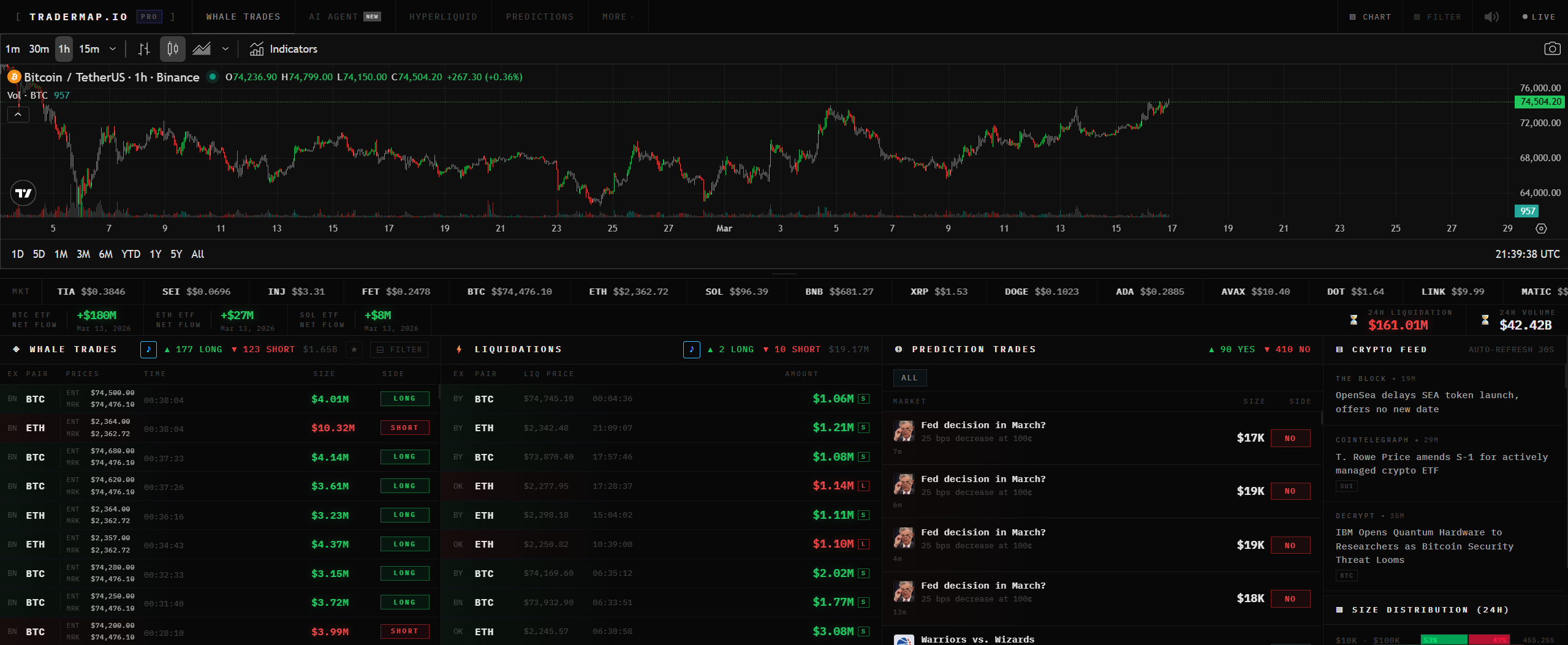
Task: Click the 74,504.20 price label on axis
Action: pos(1540,102)
